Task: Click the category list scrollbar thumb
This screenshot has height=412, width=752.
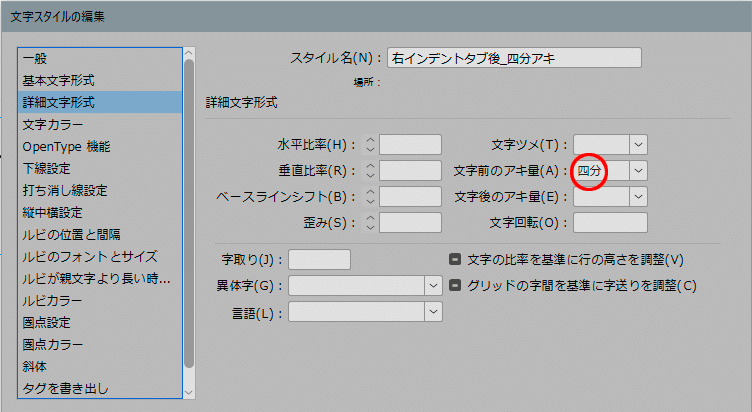Action: (189, 213)
